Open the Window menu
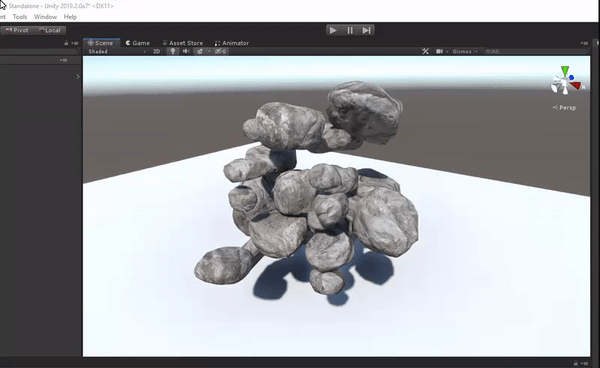This screenshot has height=368, width=600. tap(45, 17)
